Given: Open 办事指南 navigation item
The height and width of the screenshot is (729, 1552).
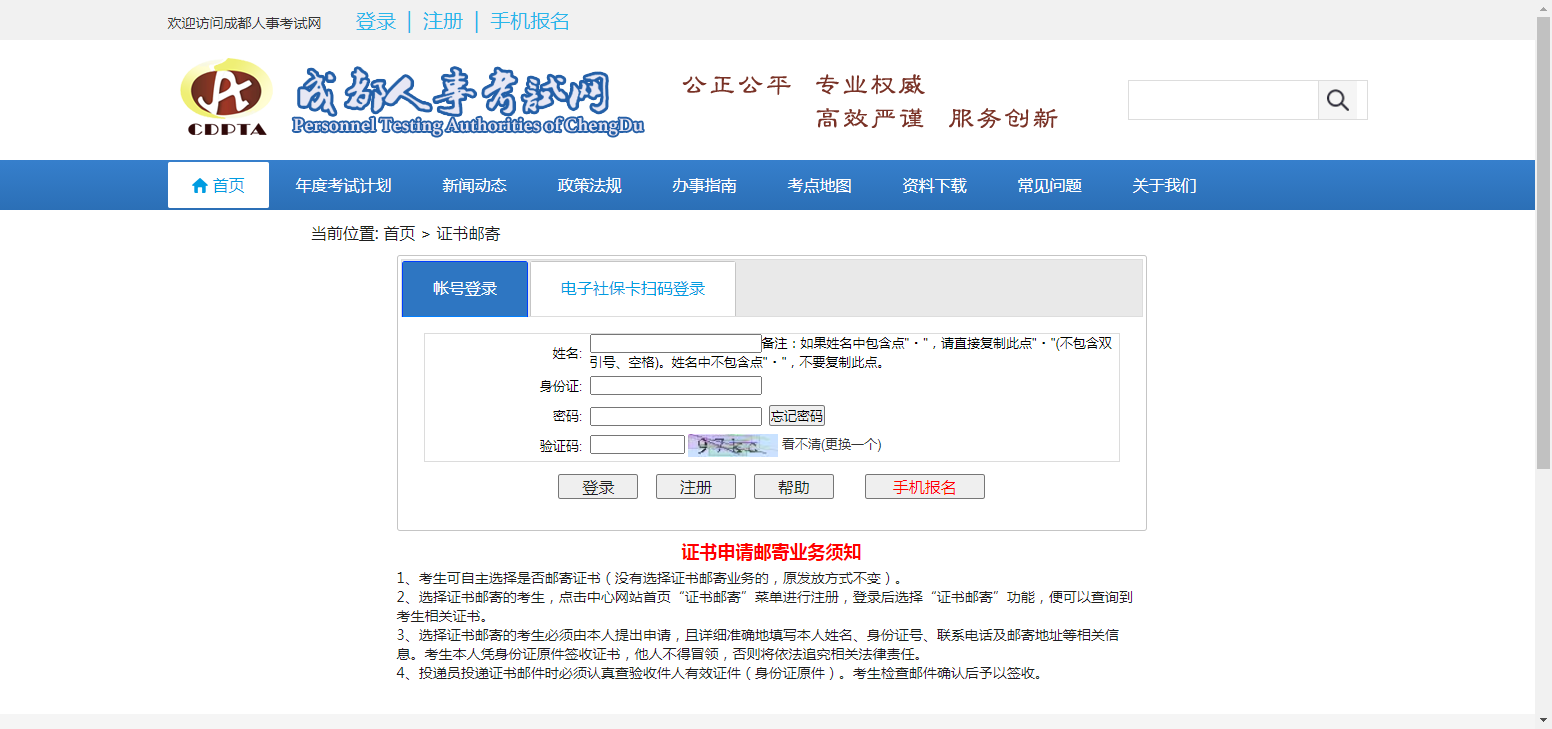Looking at the screenshot, I should pos(704,185).
